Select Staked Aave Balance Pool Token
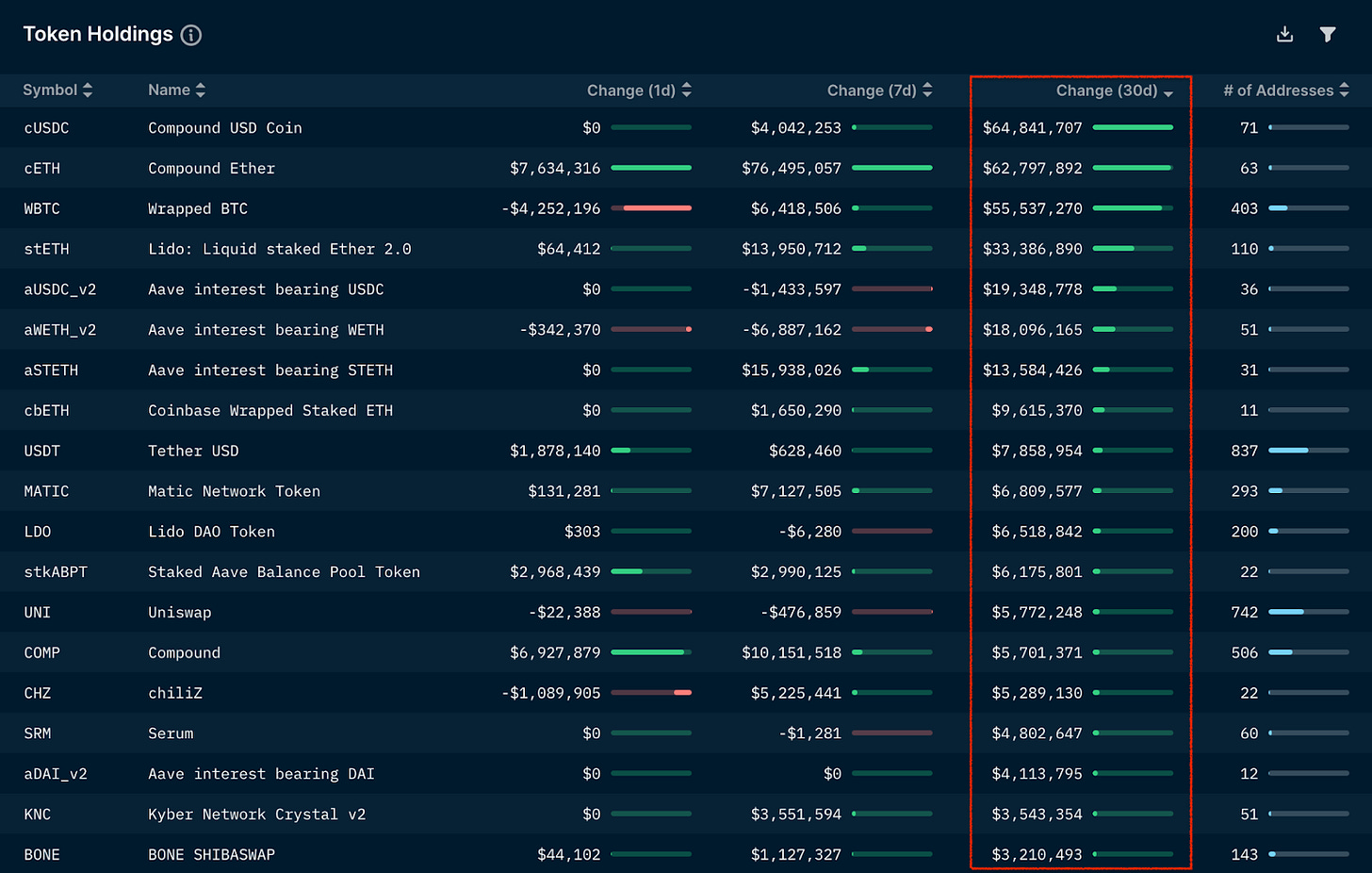1372x873 pixels. click(x=284, y=572)
